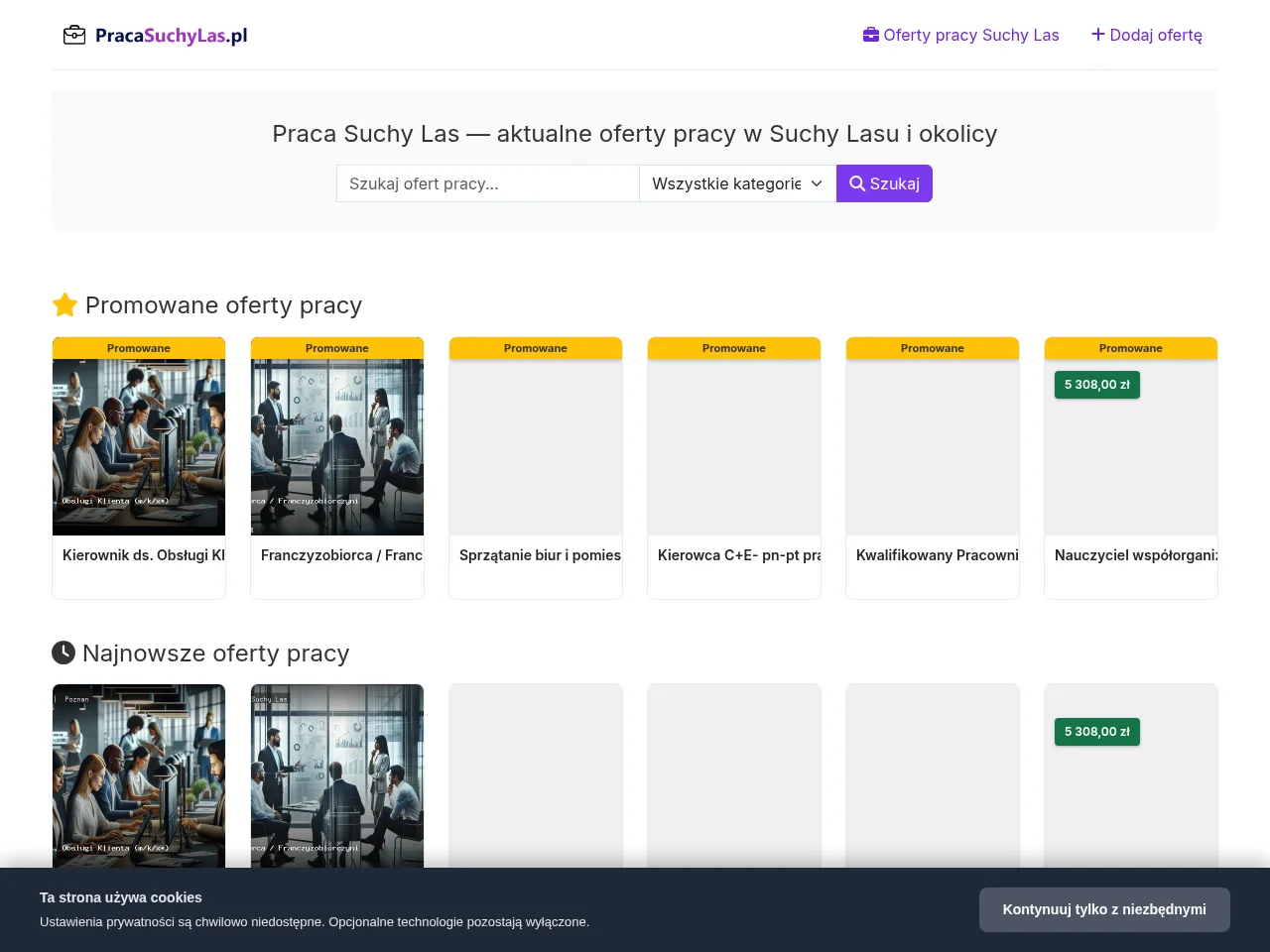Open the newest offer image labeled Poznań
This screenshot has width=1270, height=952.
[139, 775]
